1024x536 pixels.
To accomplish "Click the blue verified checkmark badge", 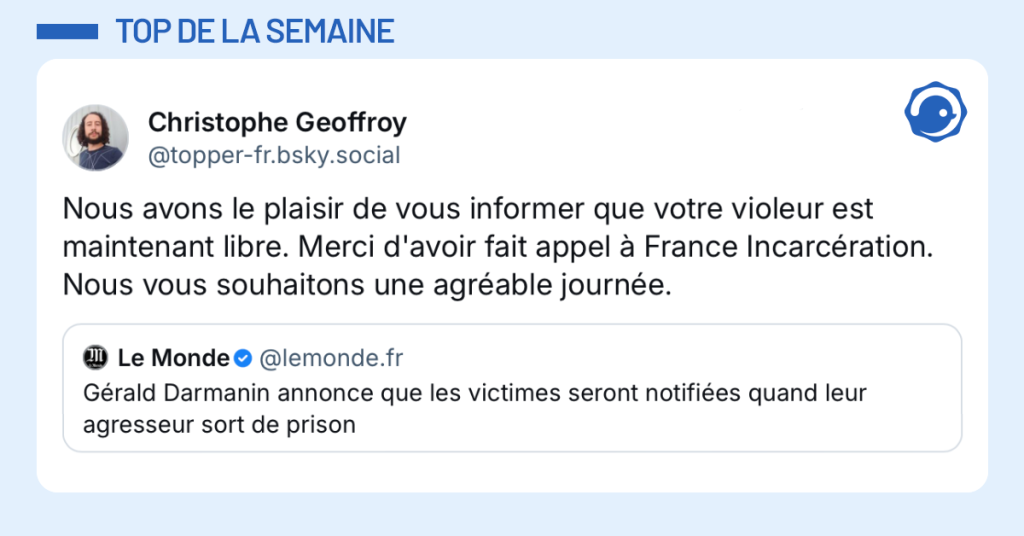I will click(x=243, y=357).
